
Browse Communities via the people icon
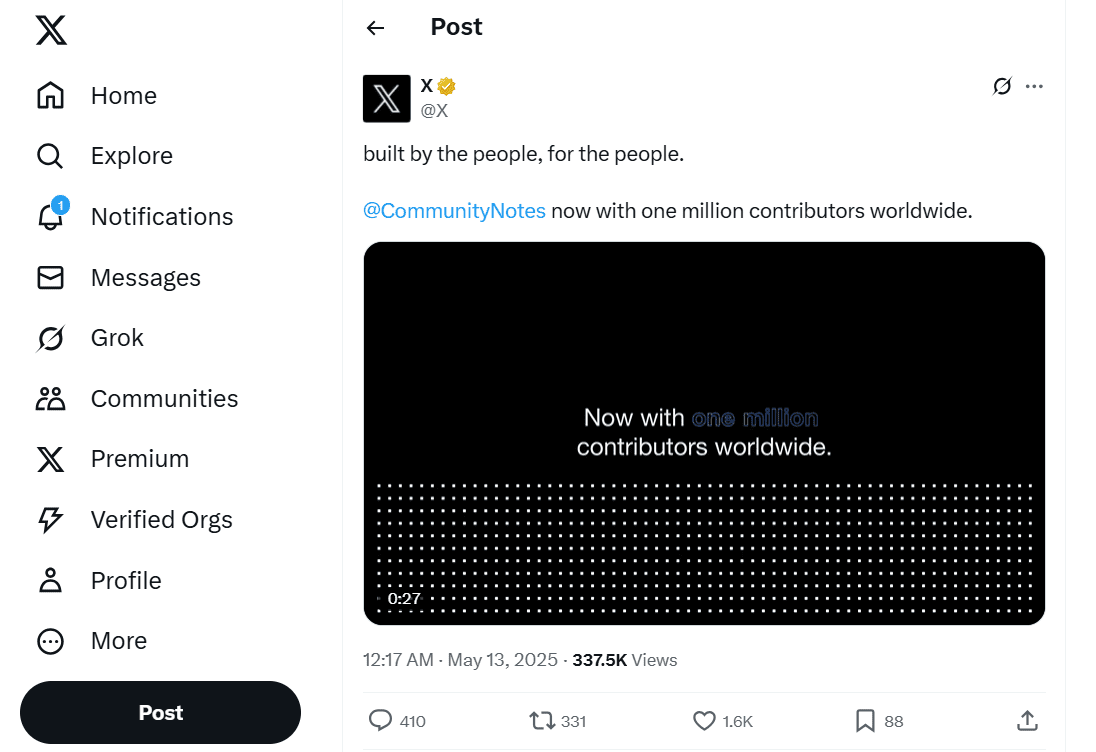click(164, 398)
